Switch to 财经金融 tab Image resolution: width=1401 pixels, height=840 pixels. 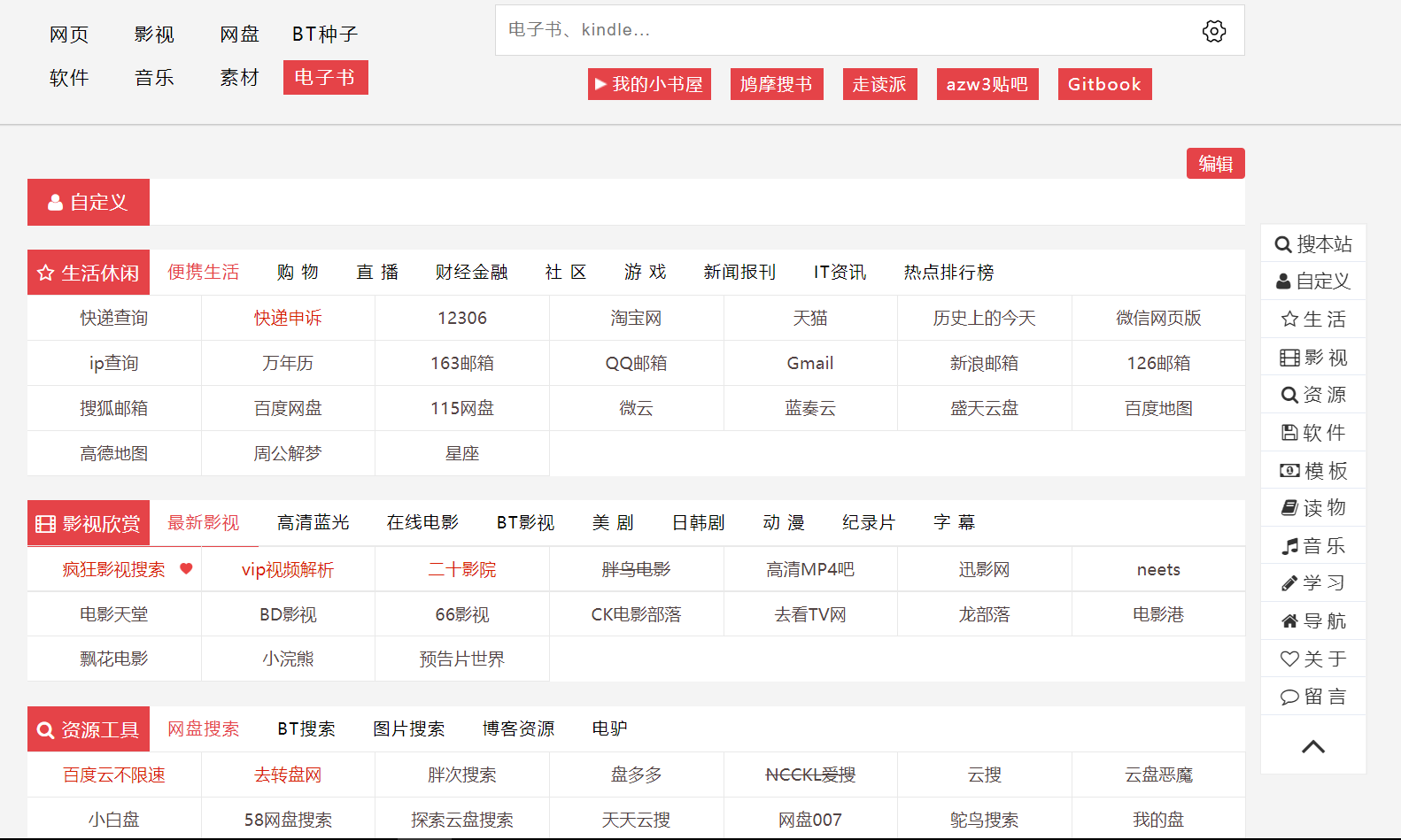coord(471,273)
